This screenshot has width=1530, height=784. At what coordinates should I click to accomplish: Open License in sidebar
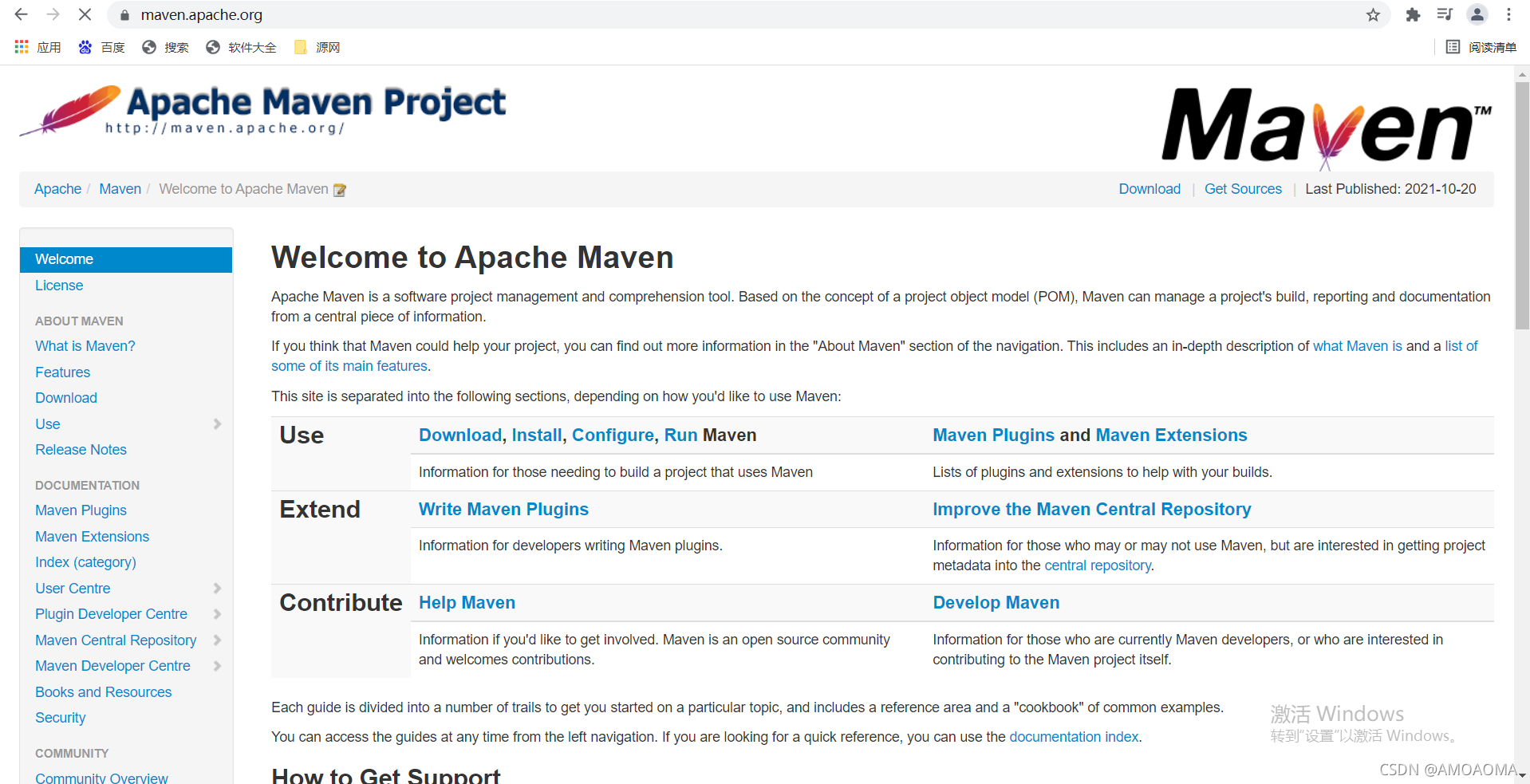point(59,286)
